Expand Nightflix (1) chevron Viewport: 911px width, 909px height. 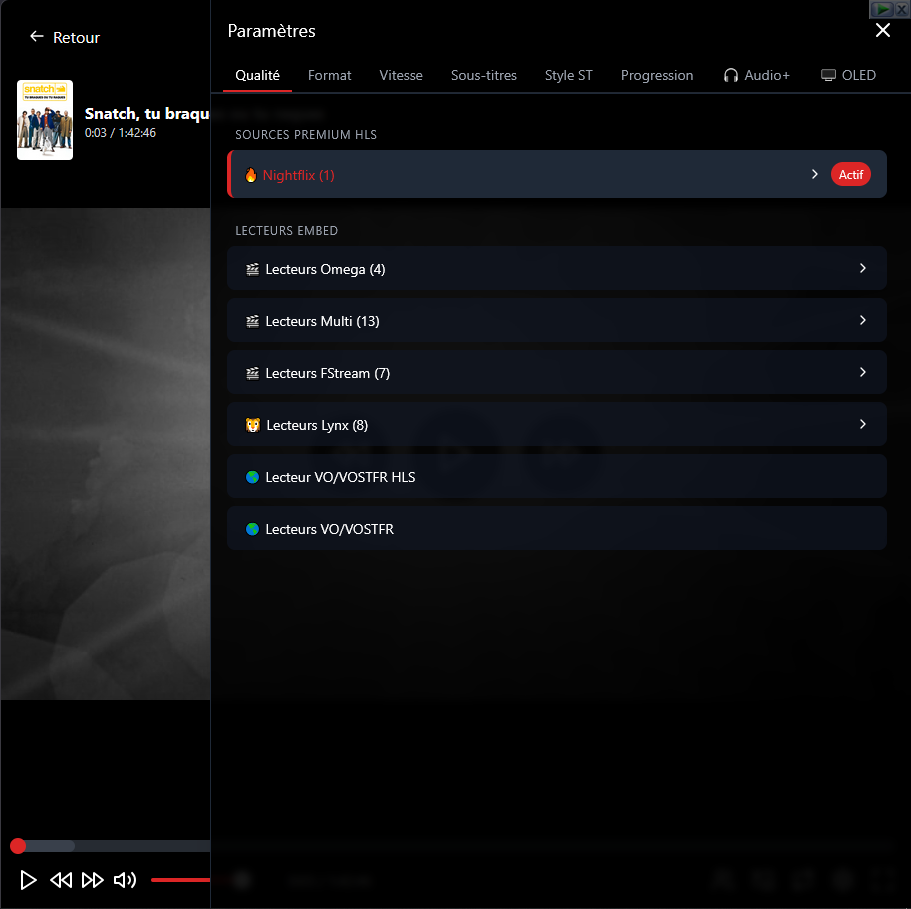815,174
